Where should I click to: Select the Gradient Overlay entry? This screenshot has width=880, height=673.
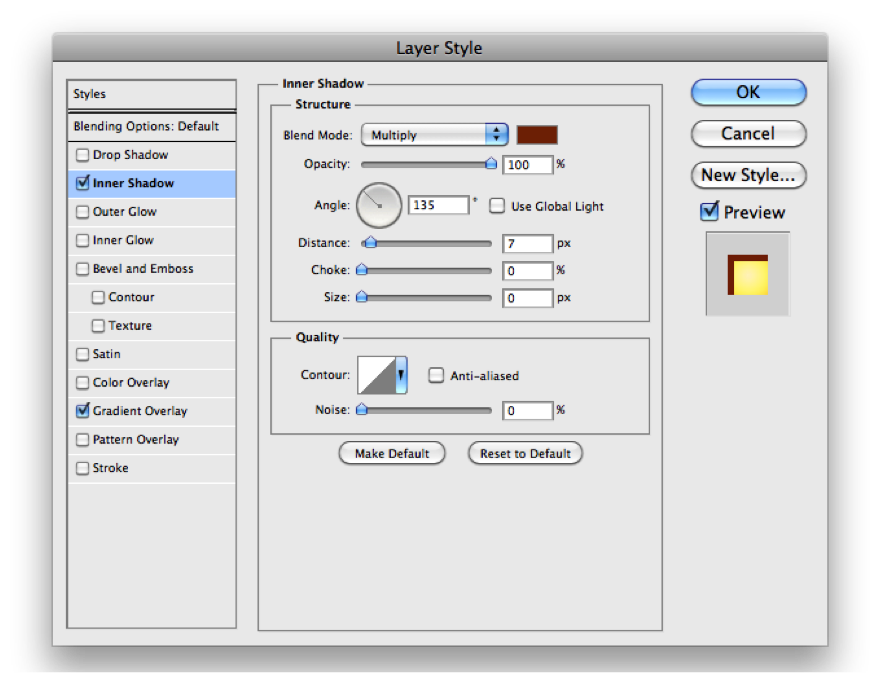click(x=140, y=411)
